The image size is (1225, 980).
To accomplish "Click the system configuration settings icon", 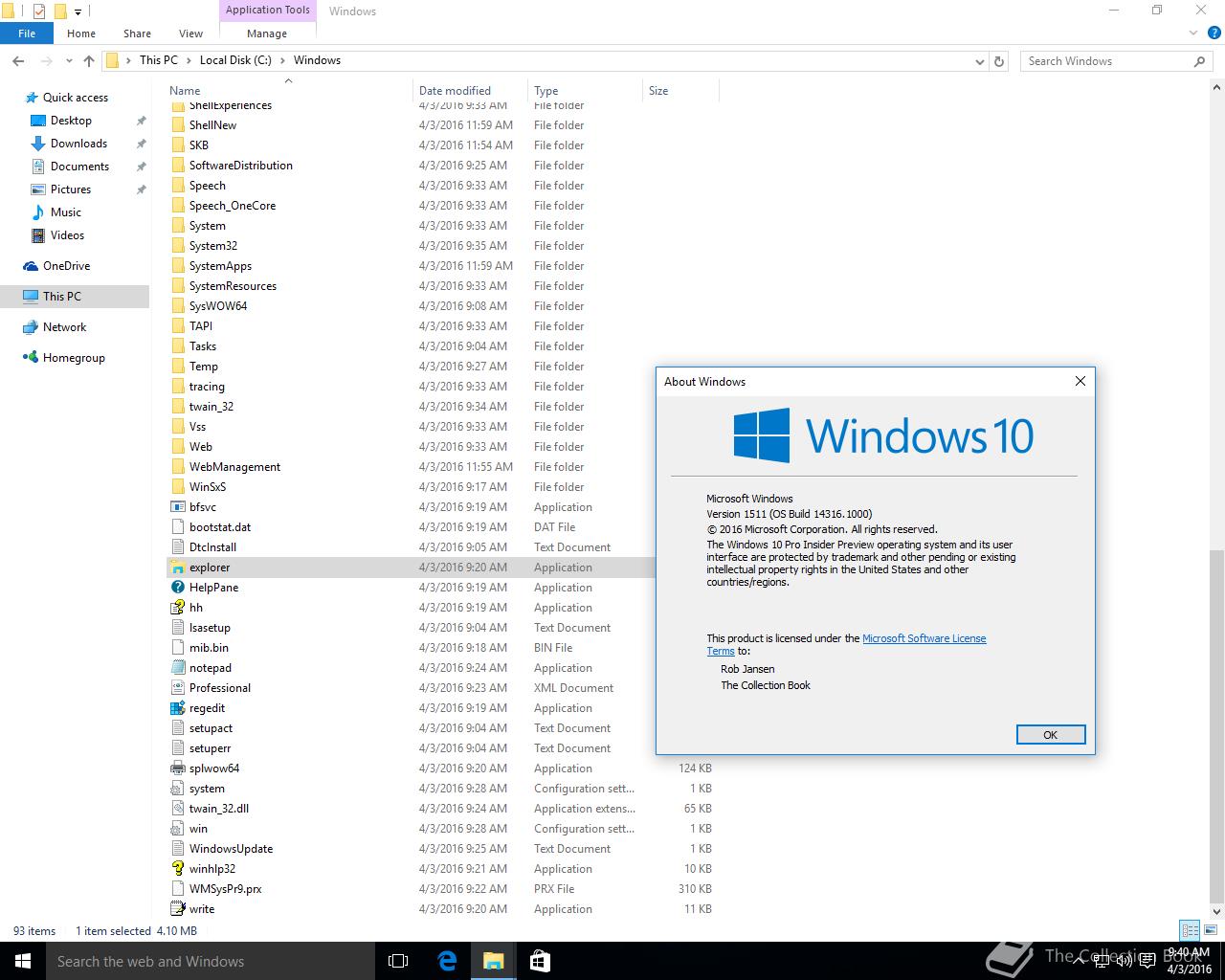I will [x=177, y=789].
